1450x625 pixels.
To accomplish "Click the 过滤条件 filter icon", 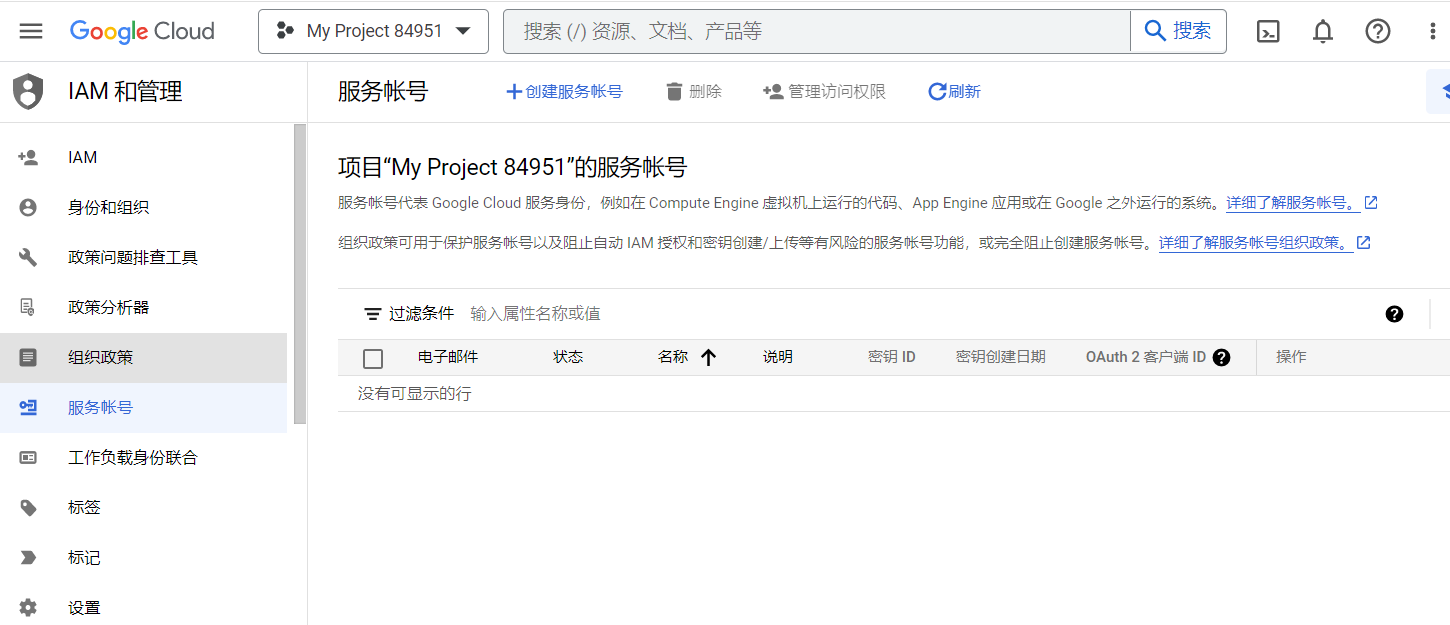I will [x=372, y=314].
